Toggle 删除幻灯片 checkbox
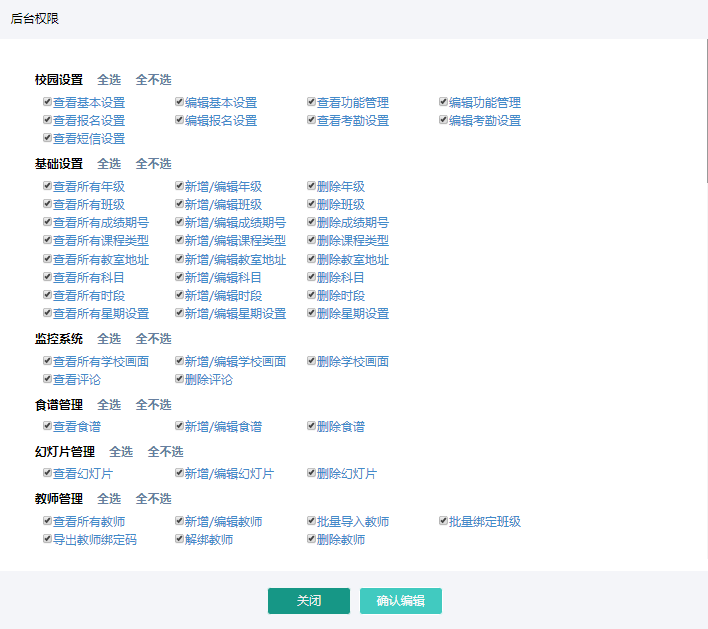The image size is (708, 629). point(311,473)
